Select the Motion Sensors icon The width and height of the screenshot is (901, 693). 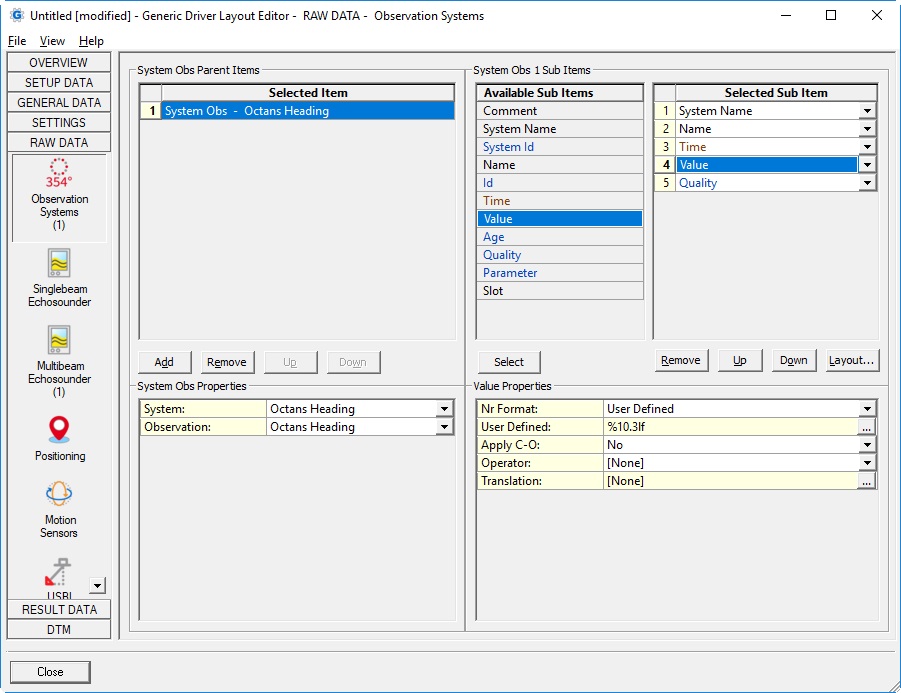pos(59,494)
